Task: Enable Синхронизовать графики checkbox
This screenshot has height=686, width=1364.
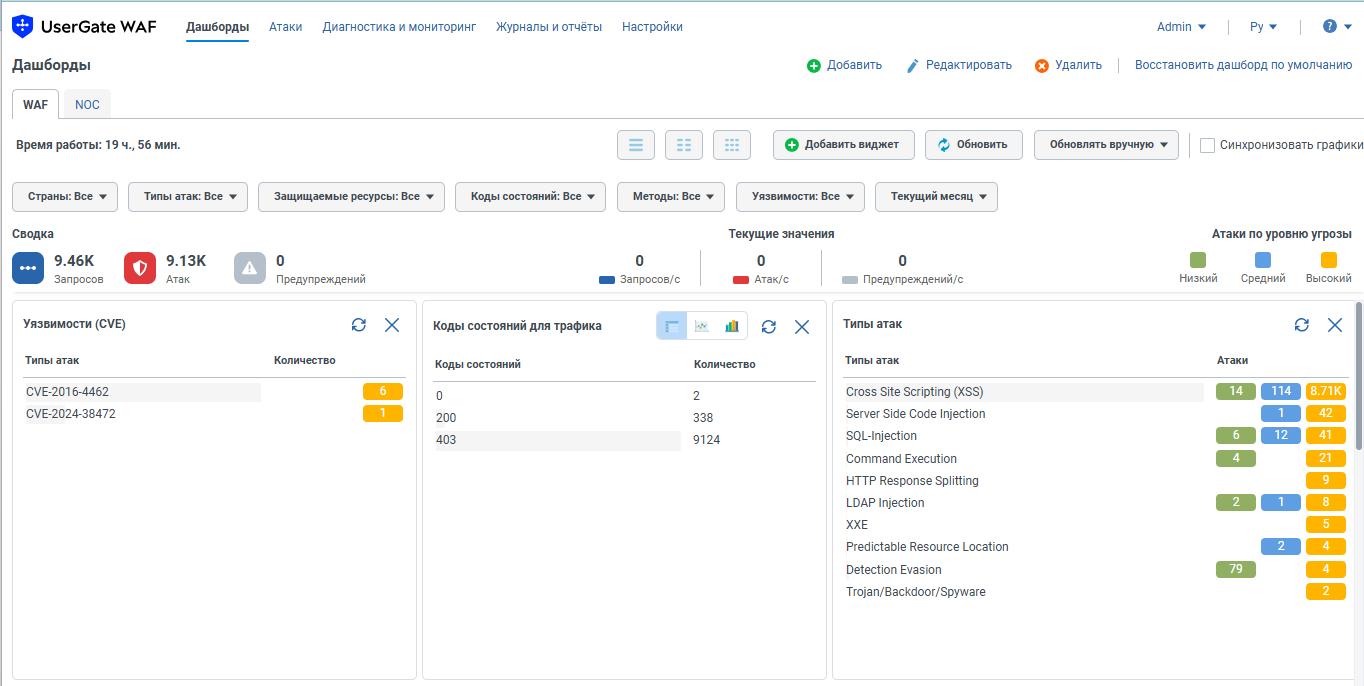Action: pyautogui.click(x=1208, y=145)
